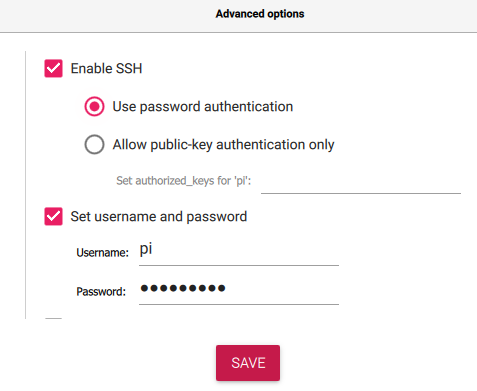477x391 pixels.
Task: Click the masked password dots
Action: (x=183, y=288)
